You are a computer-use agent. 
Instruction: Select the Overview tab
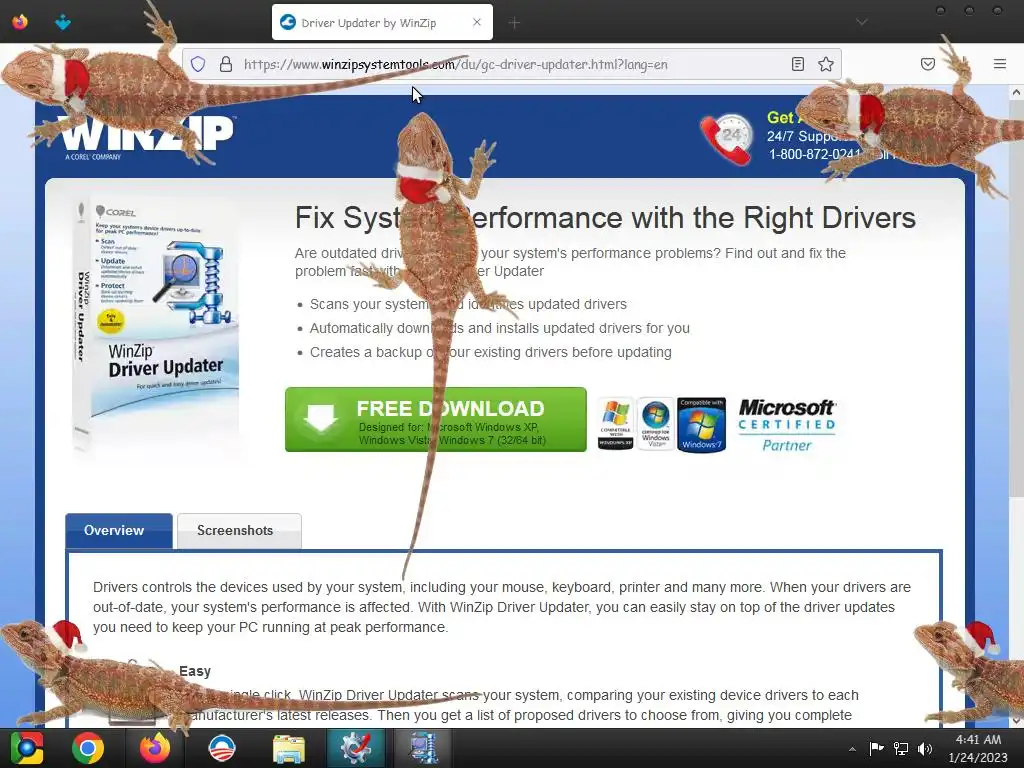tap(119, 530)
